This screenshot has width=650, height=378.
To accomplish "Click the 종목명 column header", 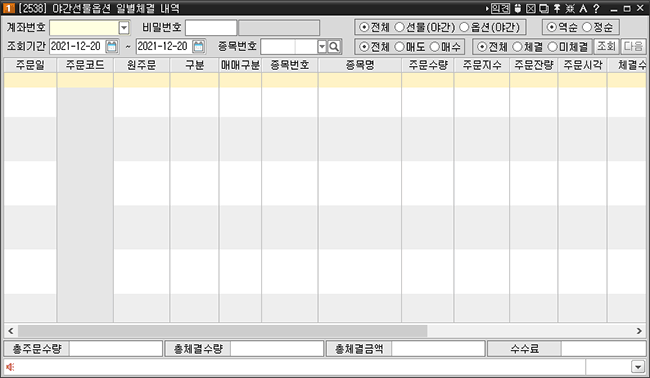I will [x=360, y=65].
